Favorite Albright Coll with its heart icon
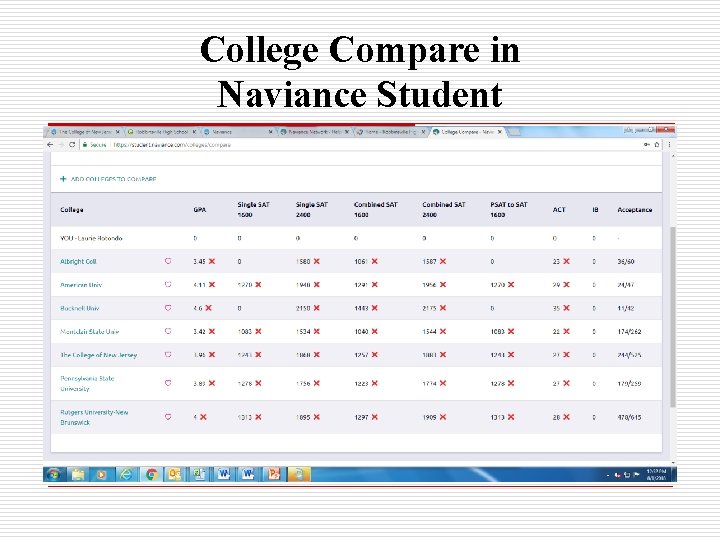Viewport: 720px width, 540px height. click(168, 261)
